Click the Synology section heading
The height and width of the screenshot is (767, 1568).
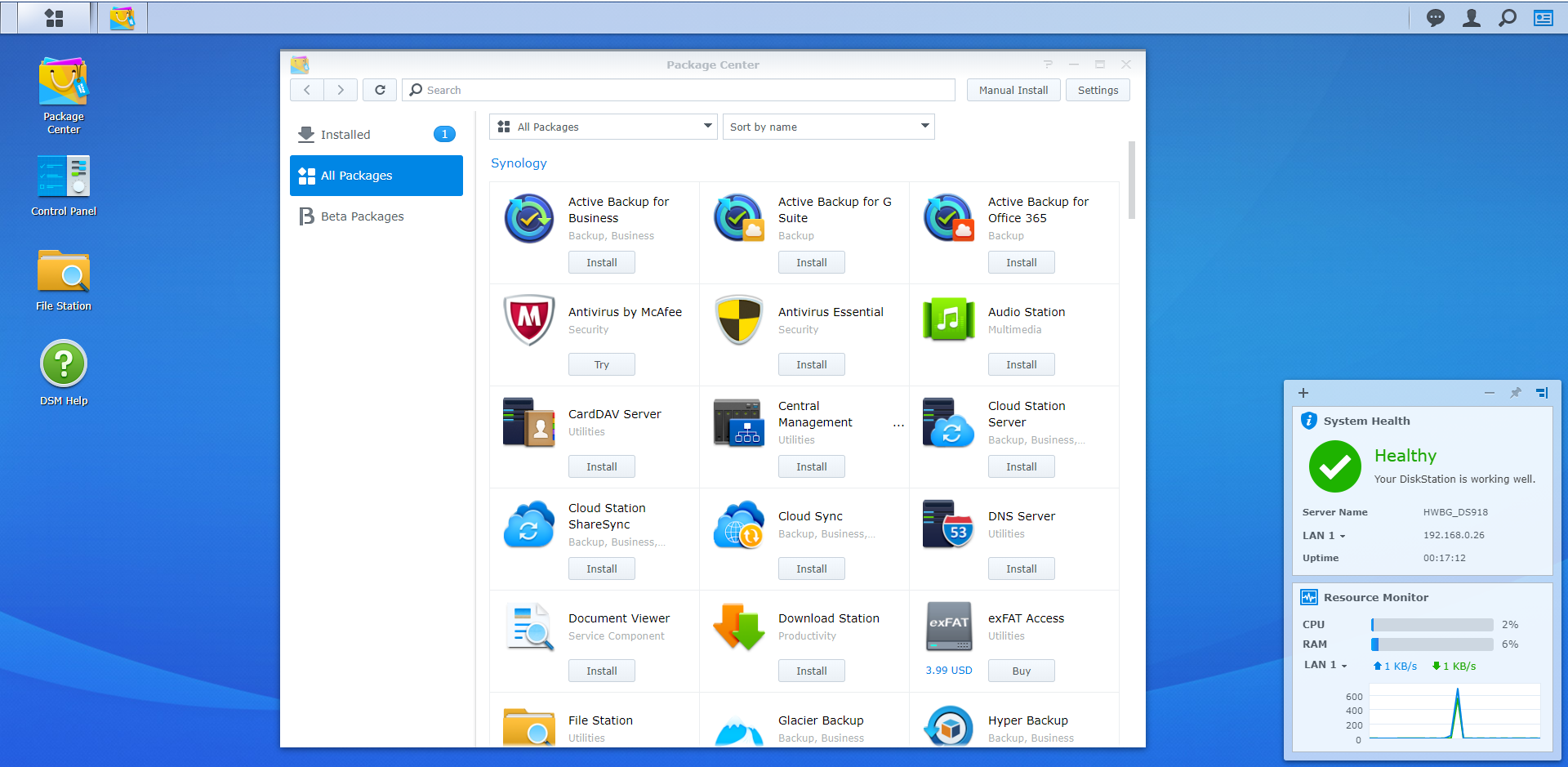click(x=519, y=163)
